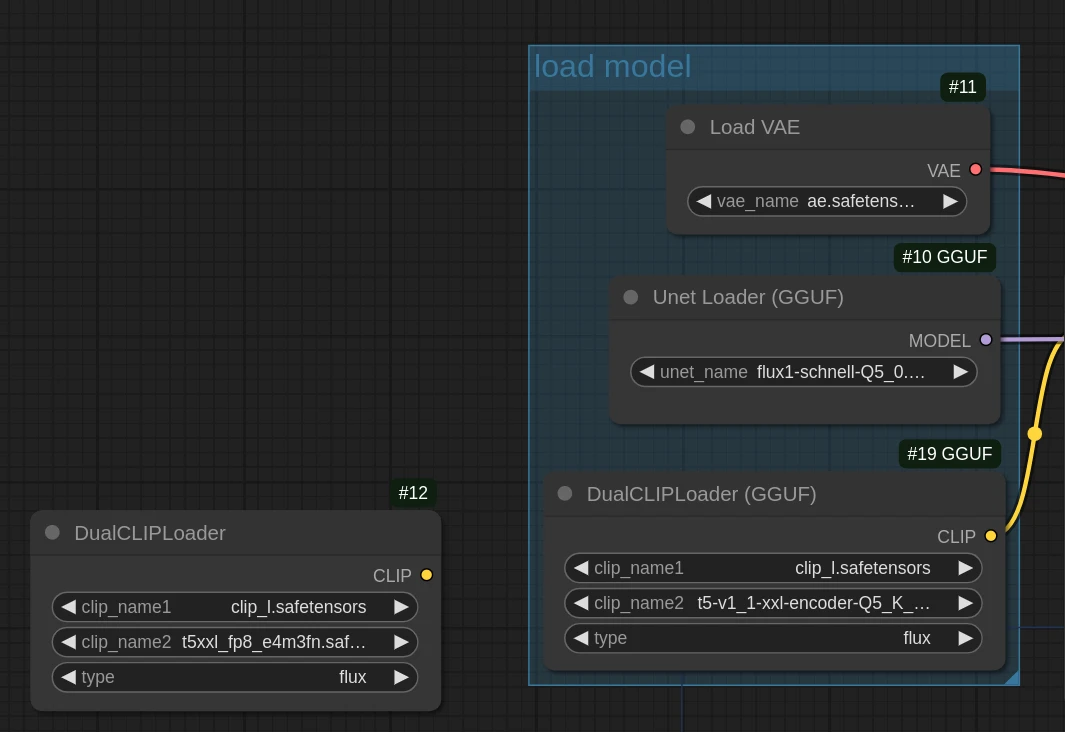The height and width of the screenshot is (732, 1065).
Task: Open clip_name1 selector in DualCLIPLoader (GGUF)
Action: [772, 568]
